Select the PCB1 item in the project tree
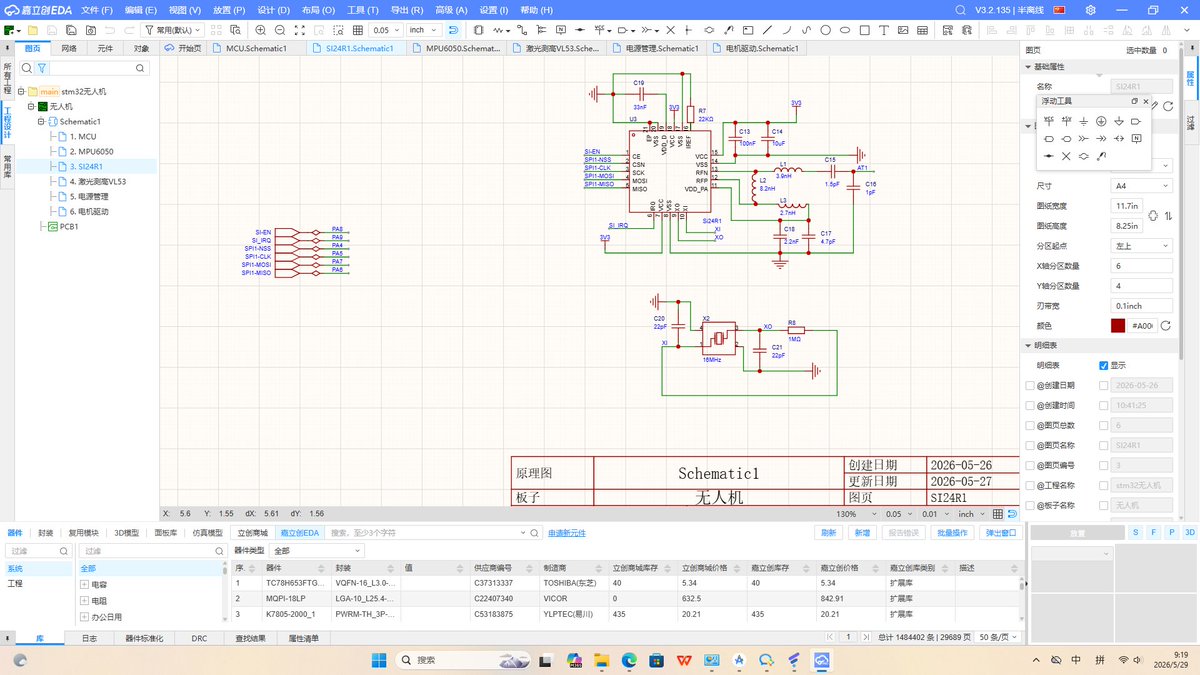The height and width of the screenshot is (675, 1200). (x=69, y=227)
